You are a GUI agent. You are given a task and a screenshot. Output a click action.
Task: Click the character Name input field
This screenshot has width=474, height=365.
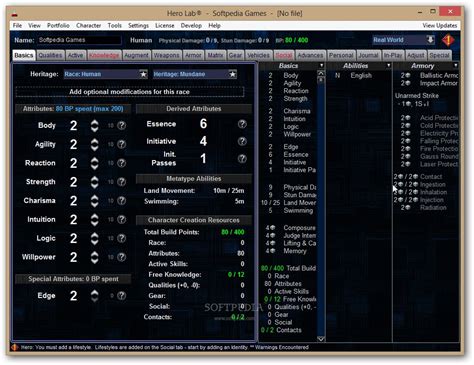click(79, 40)
